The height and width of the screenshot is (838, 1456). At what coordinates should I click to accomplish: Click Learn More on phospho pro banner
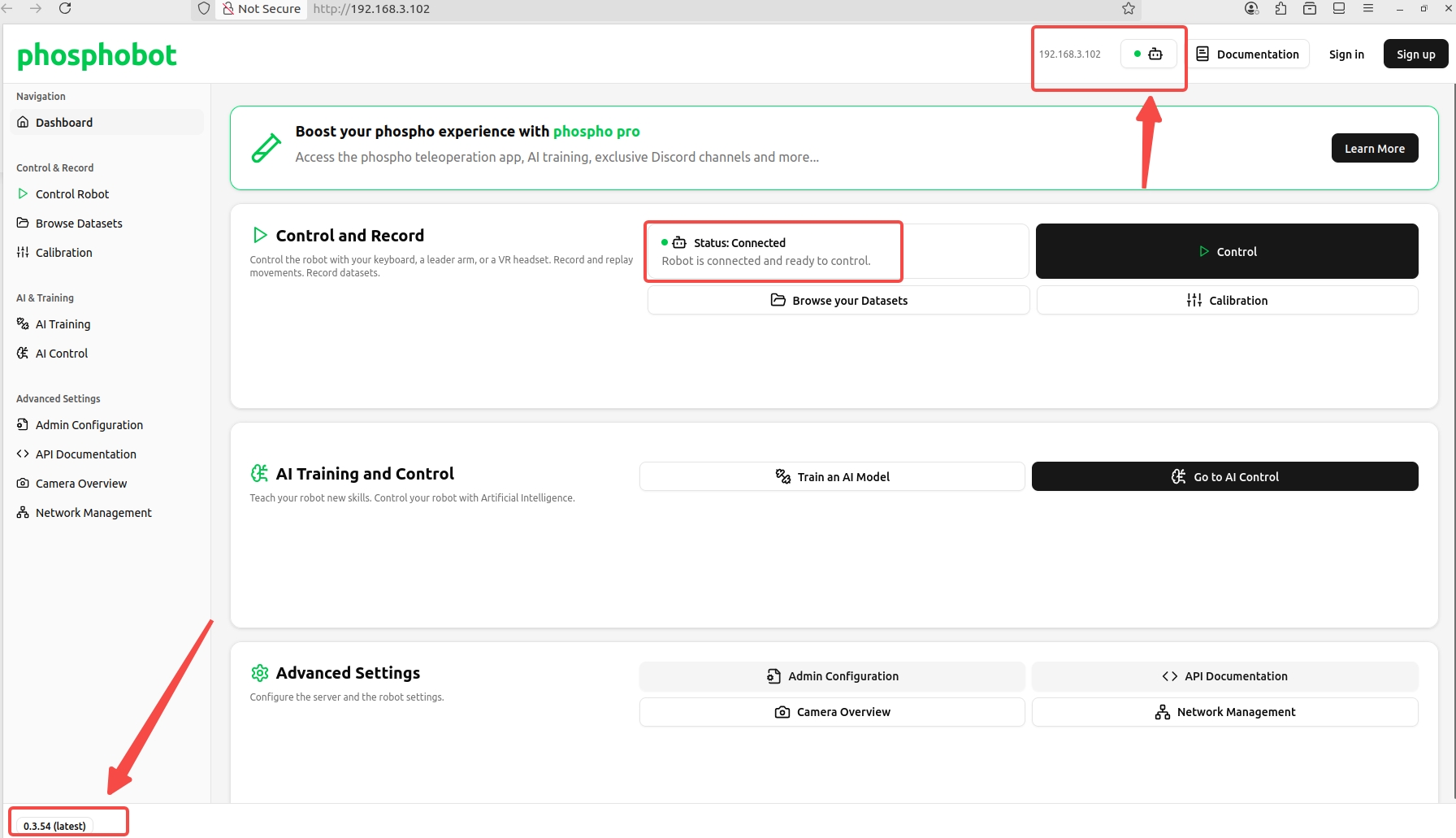pyautogui.click(x=1375, y=149)
